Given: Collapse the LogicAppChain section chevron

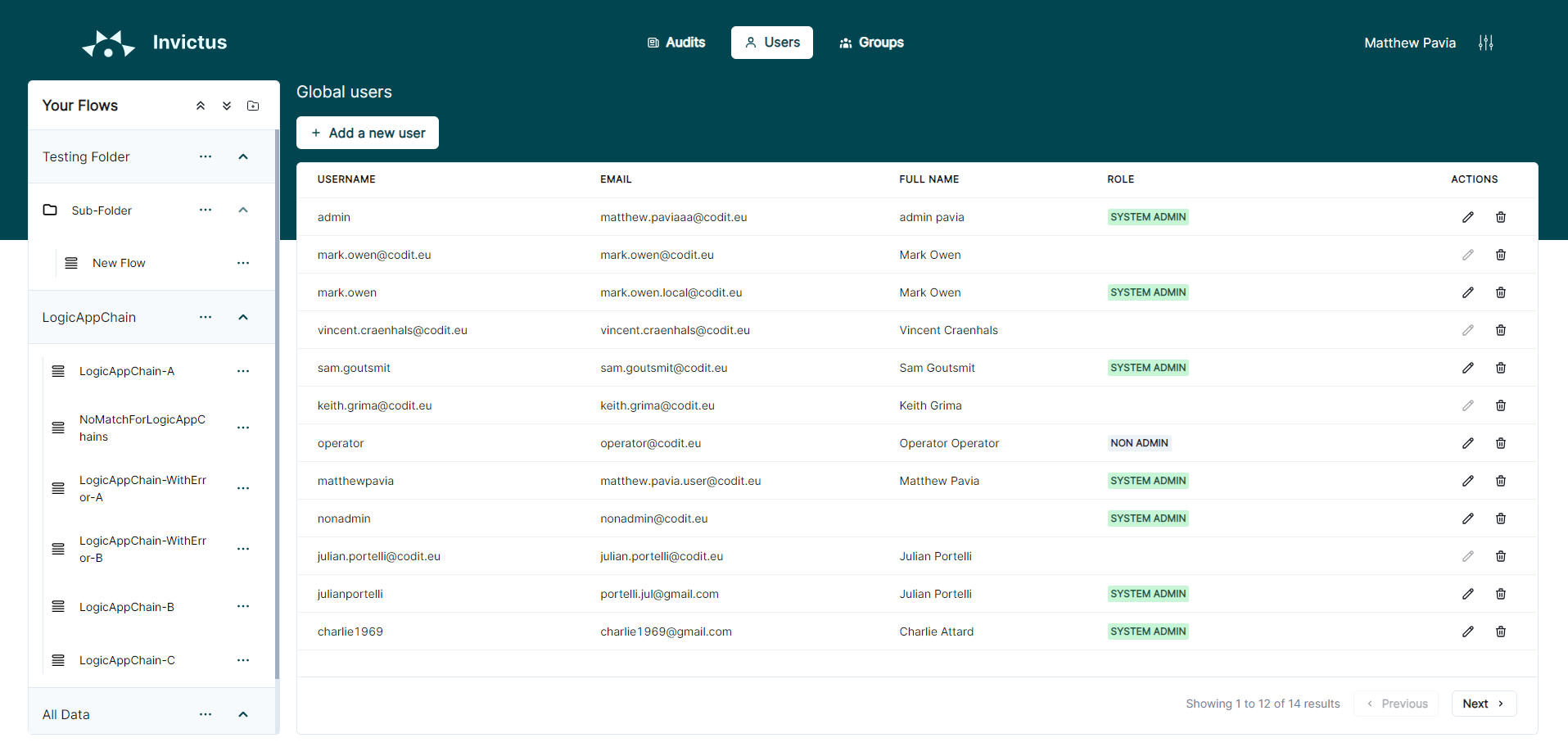Looking at the screenshot, I should pyautogui.click(x=242, y=317).
